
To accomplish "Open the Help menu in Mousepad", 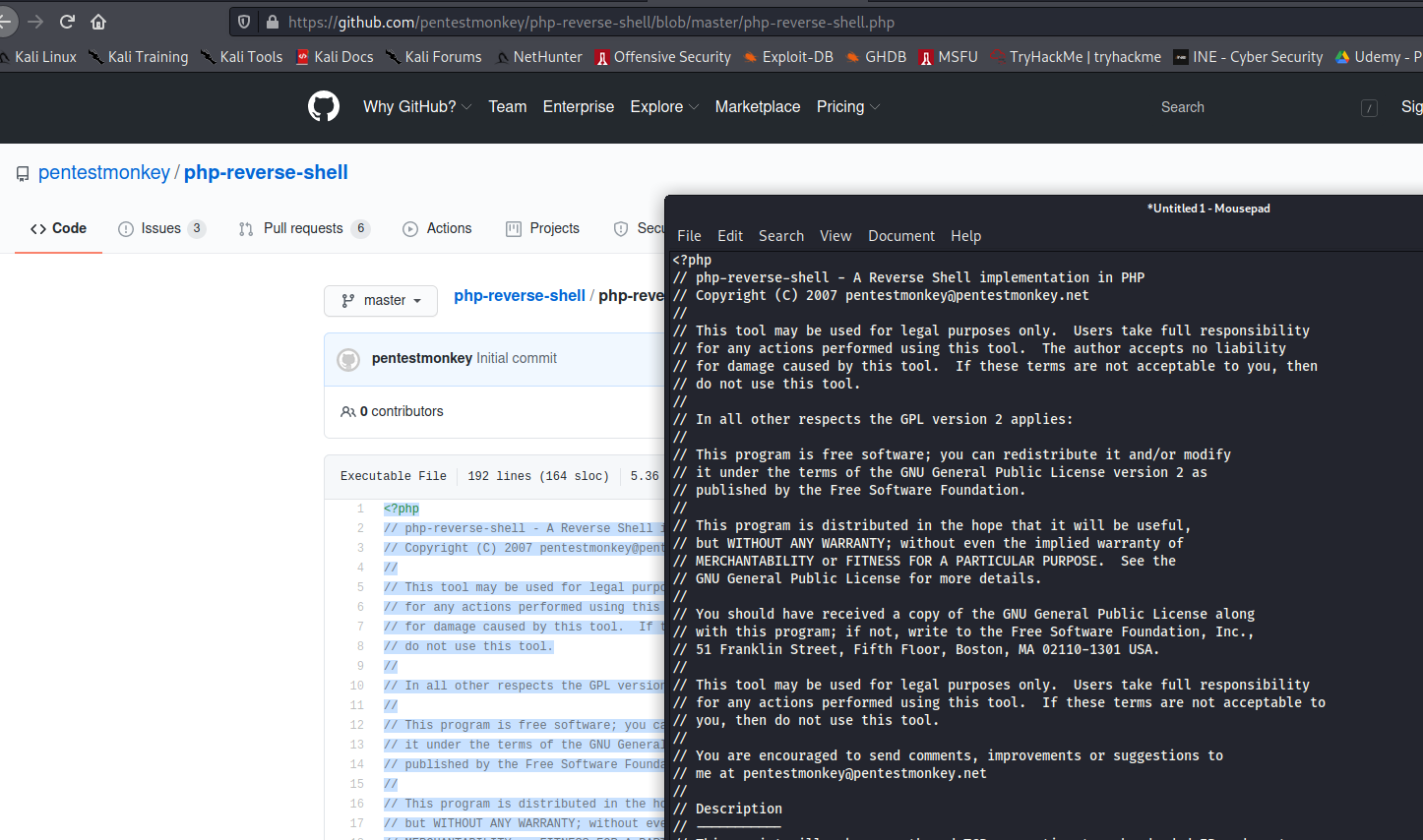I will pos(965,236).
